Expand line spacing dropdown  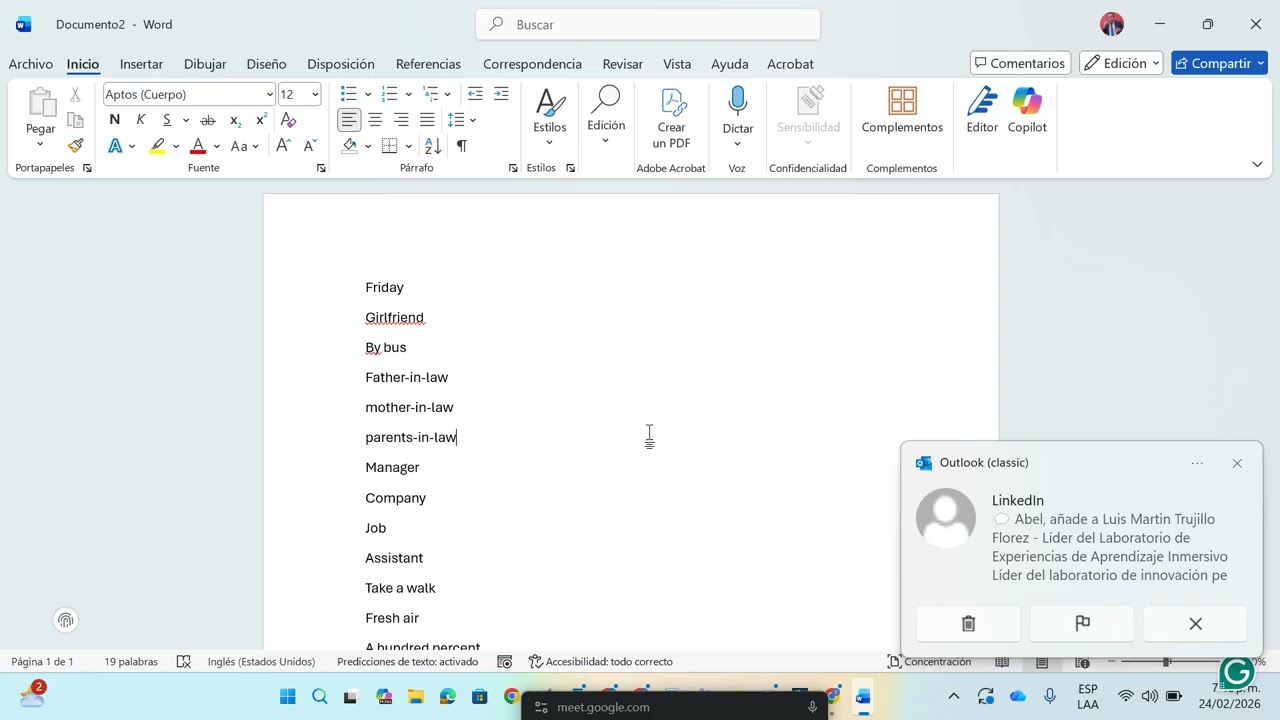473,120
